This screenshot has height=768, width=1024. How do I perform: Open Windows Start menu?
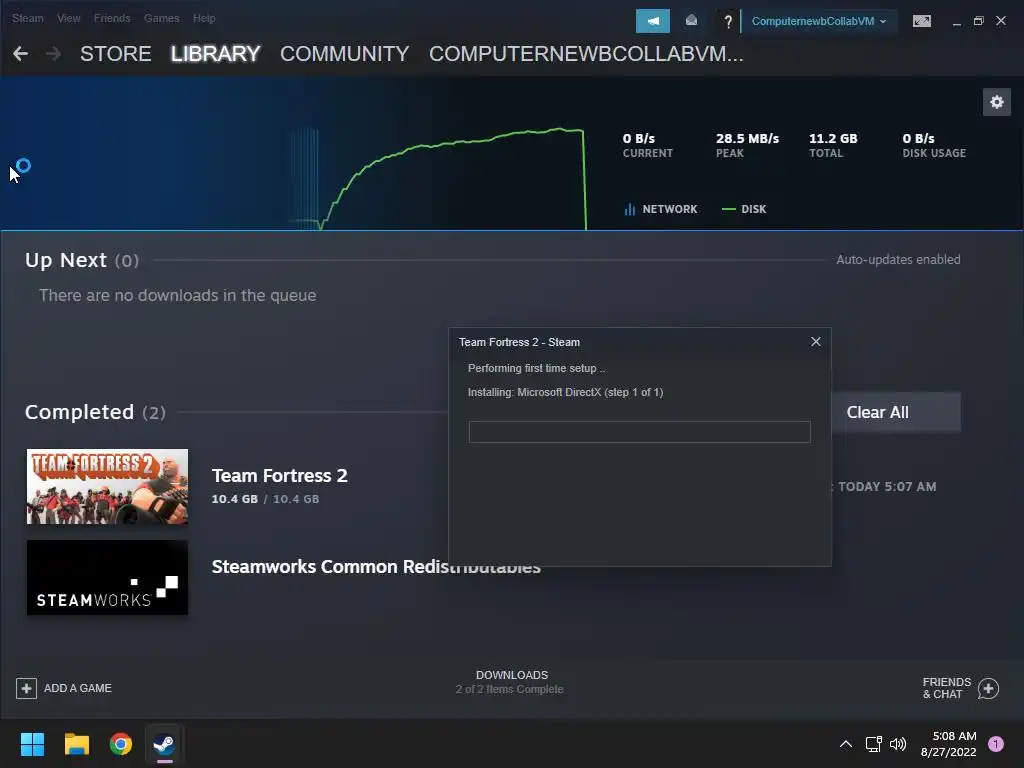32,744
